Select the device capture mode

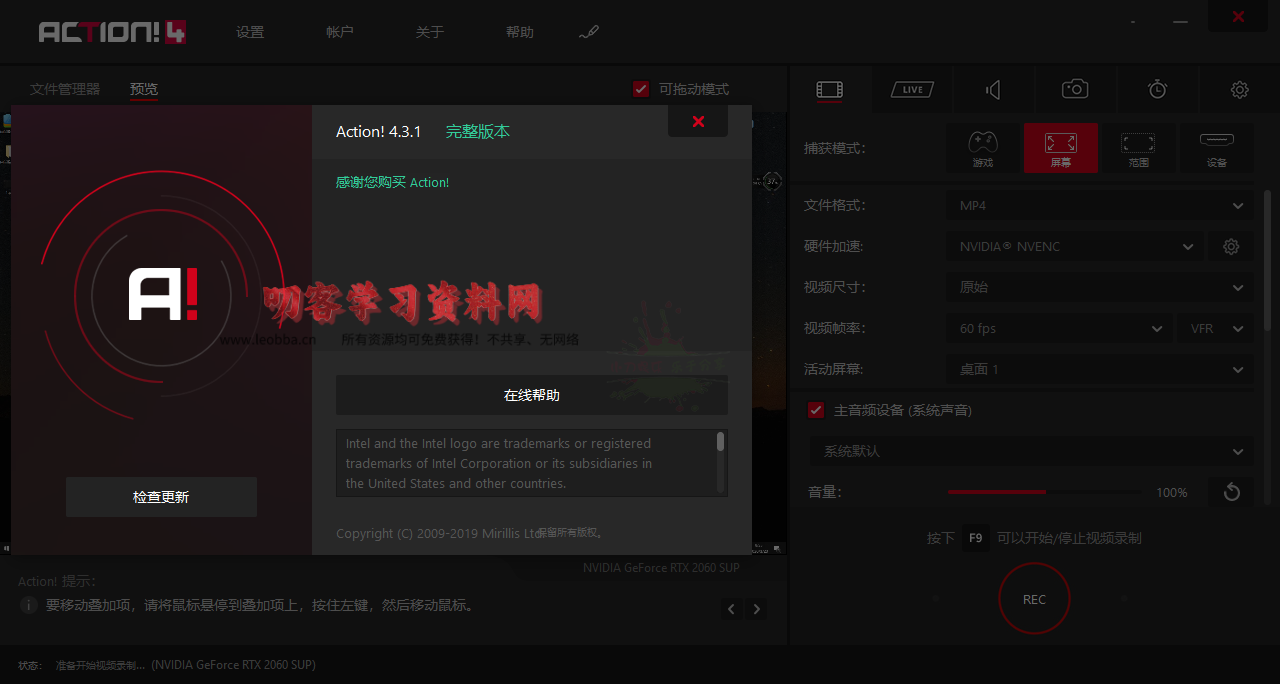pyautogui.click(x=1216, y=148)
